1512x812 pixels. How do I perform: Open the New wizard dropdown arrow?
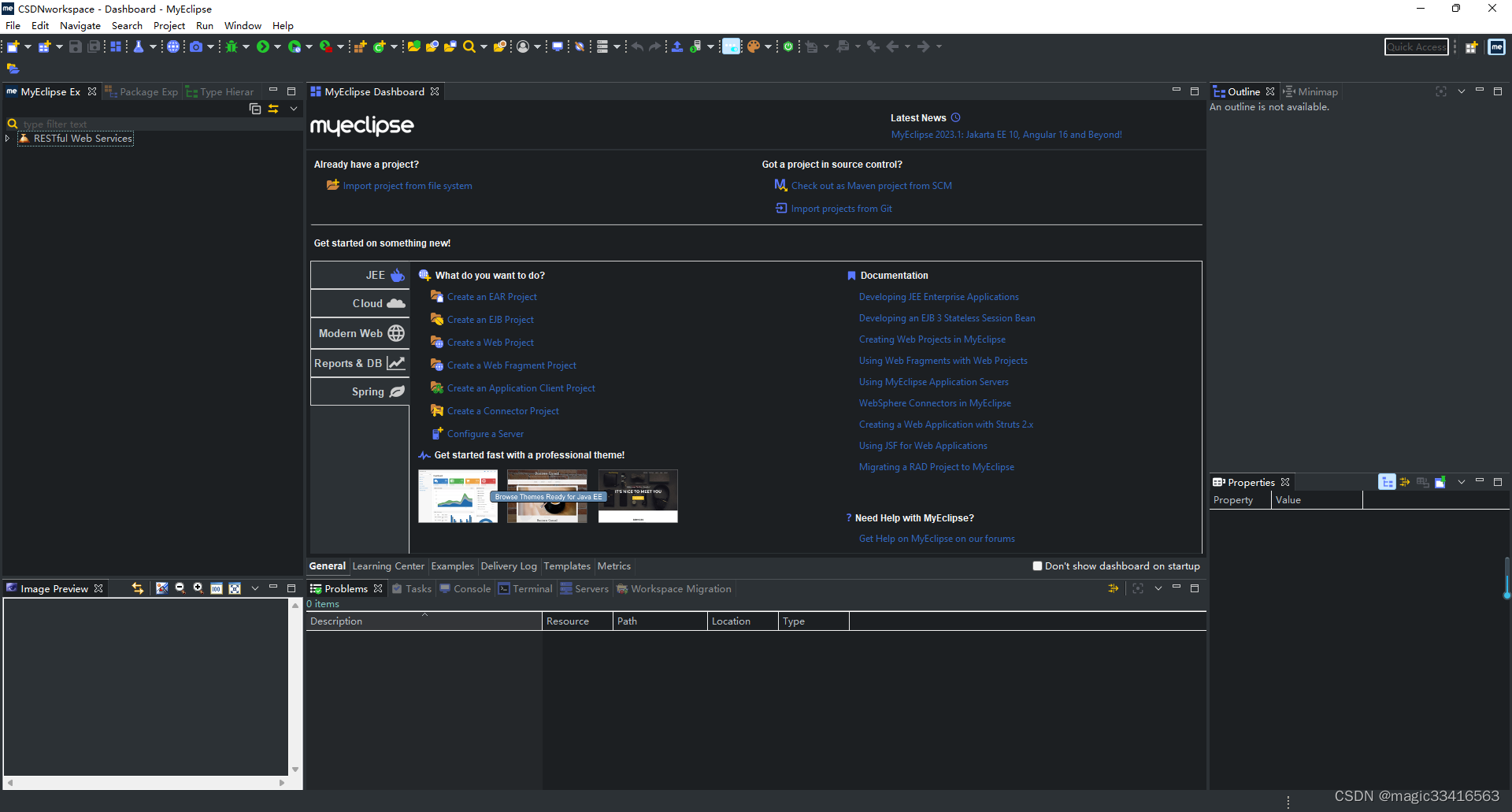point(28,46)
